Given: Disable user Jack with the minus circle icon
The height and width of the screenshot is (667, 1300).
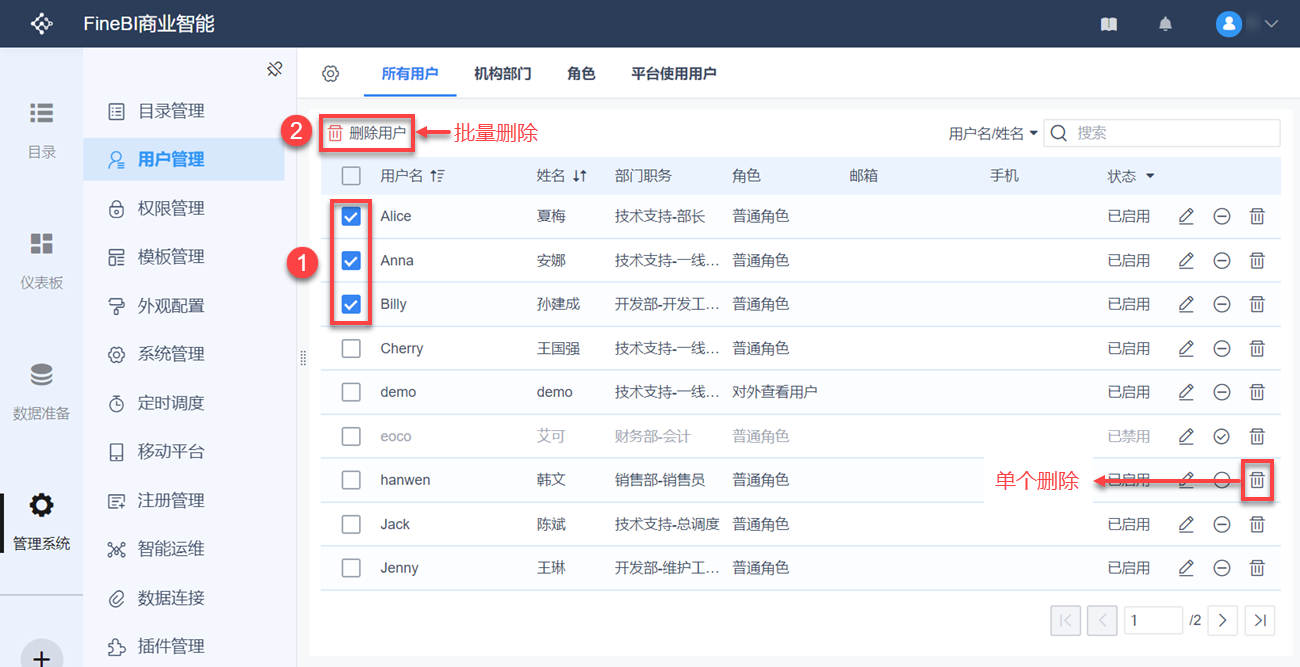Looking at the screenshot, I should (x=1222, y=524).
